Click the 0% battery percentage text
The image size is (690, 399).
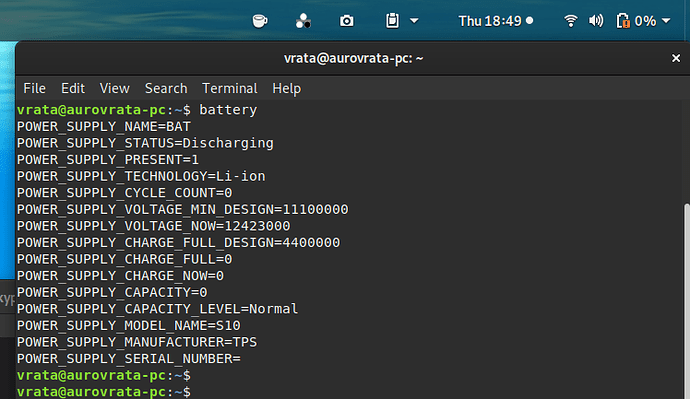click(x=646, y=21)
